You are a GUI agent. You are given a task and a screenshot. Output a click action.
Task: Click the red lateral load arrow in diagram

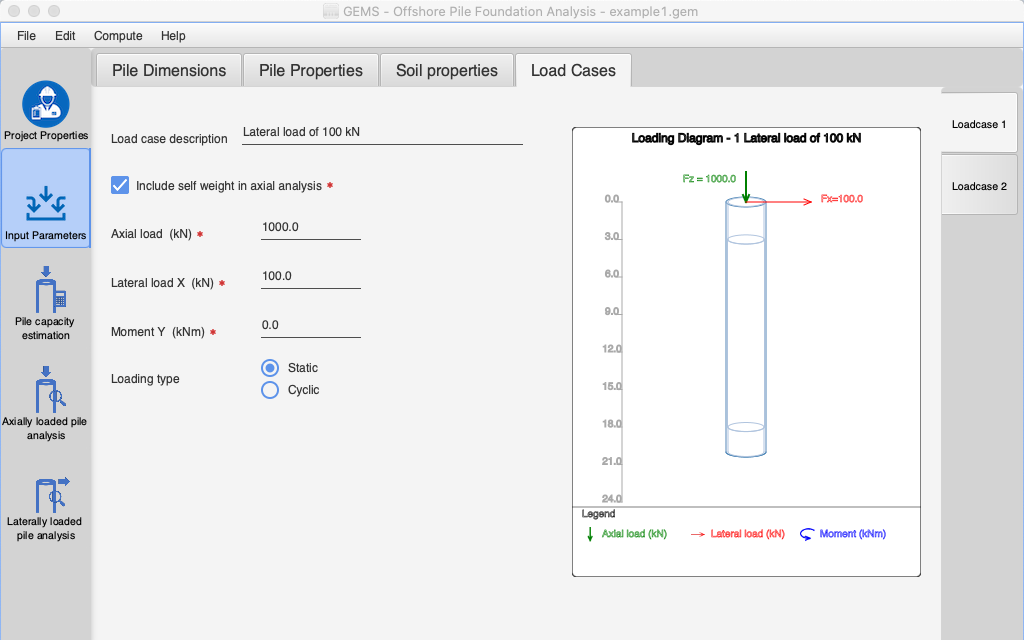[790, 201]
